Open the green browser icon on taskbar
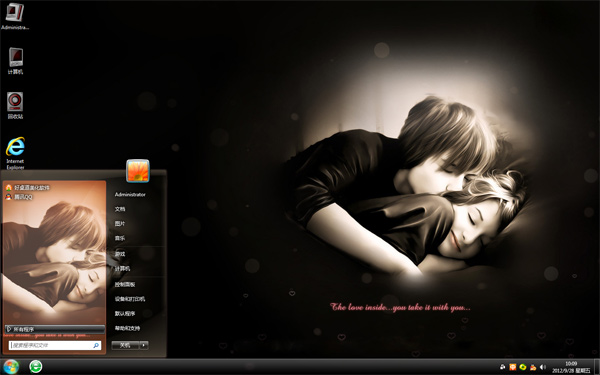This screenshot has height=375, width=600. pyautogui.click(x=36, y=367)
